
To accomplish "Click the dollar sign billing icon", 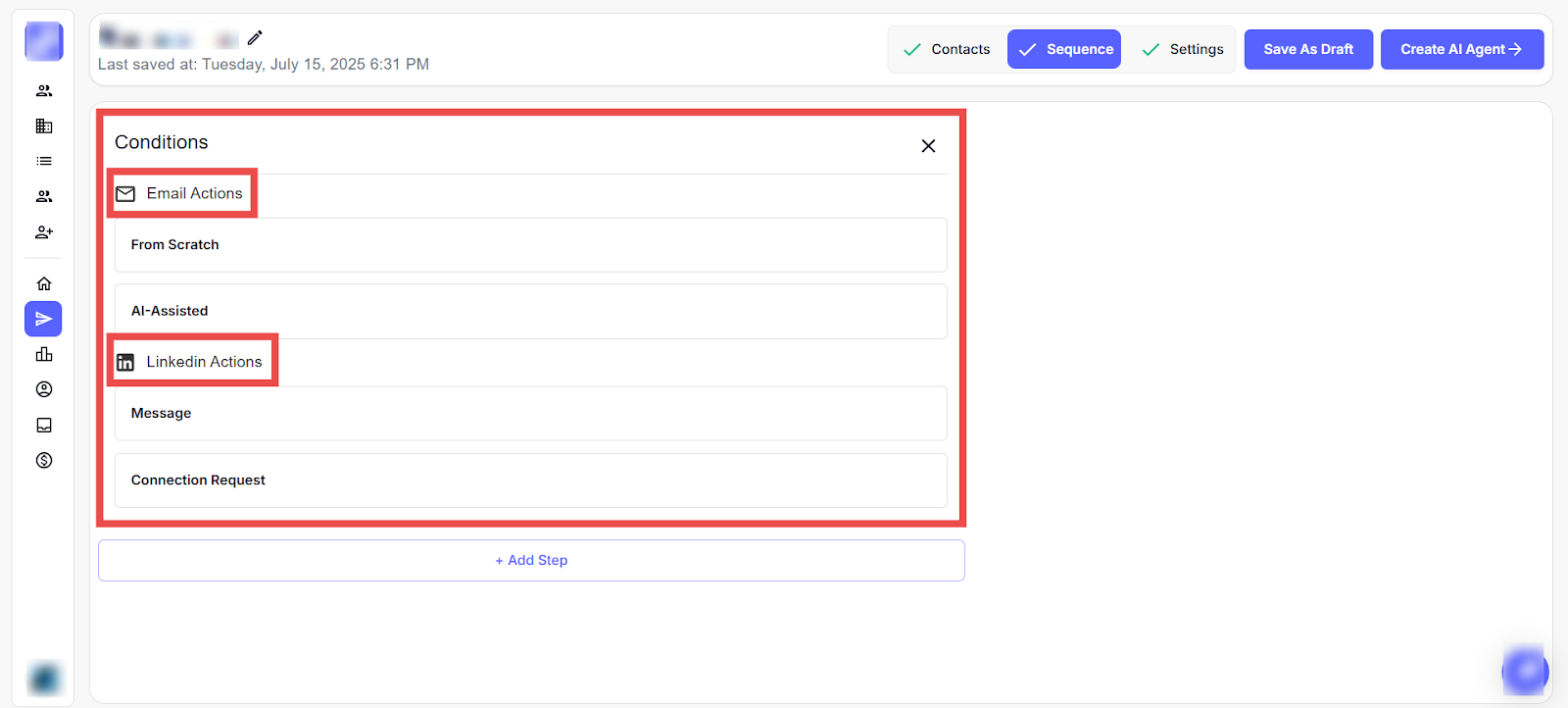I will pos(44,460).
